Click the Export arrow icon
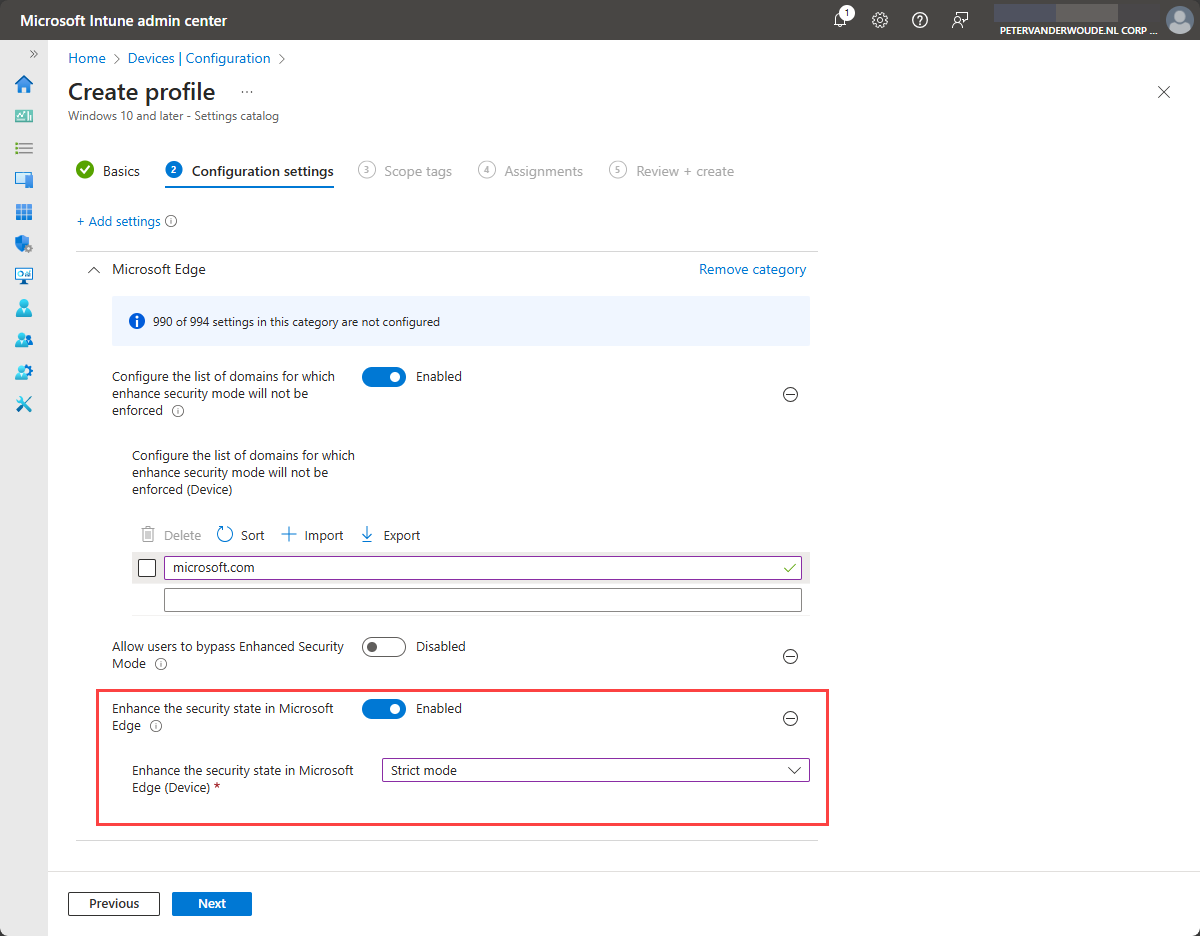This screenshot has height=936, width=1200. 367,535
